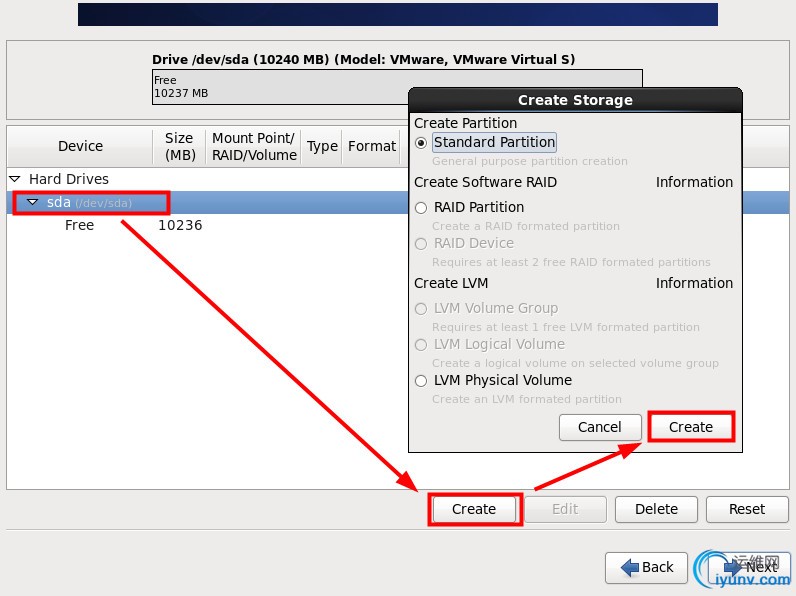Select the Standard Partition radio button

(421, 143)
